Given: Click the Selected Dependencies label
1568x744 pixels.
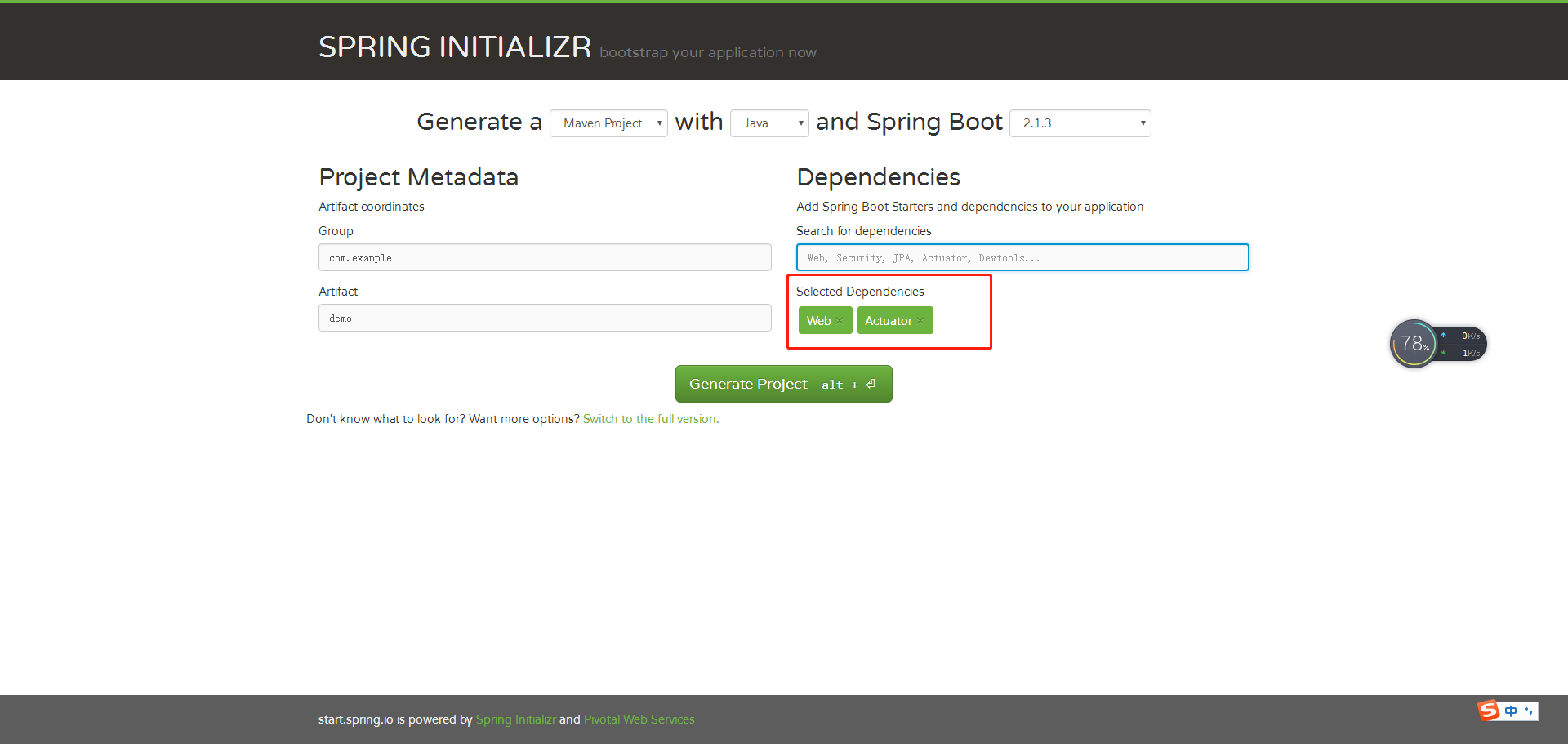Looking at the screenshot, I should pos(860,292).
